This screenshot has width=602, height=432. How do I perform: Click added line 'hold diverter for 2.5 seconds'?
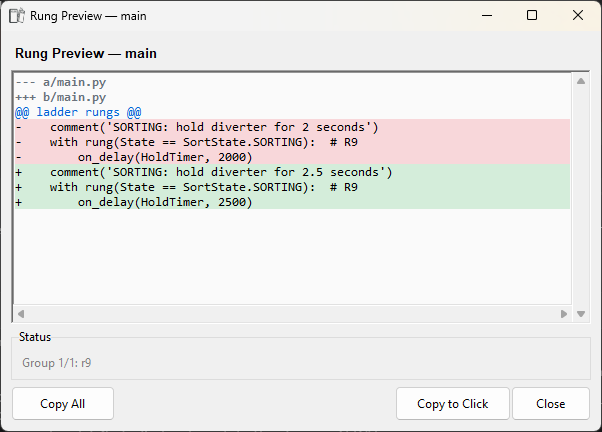click(x=292, y=172)
